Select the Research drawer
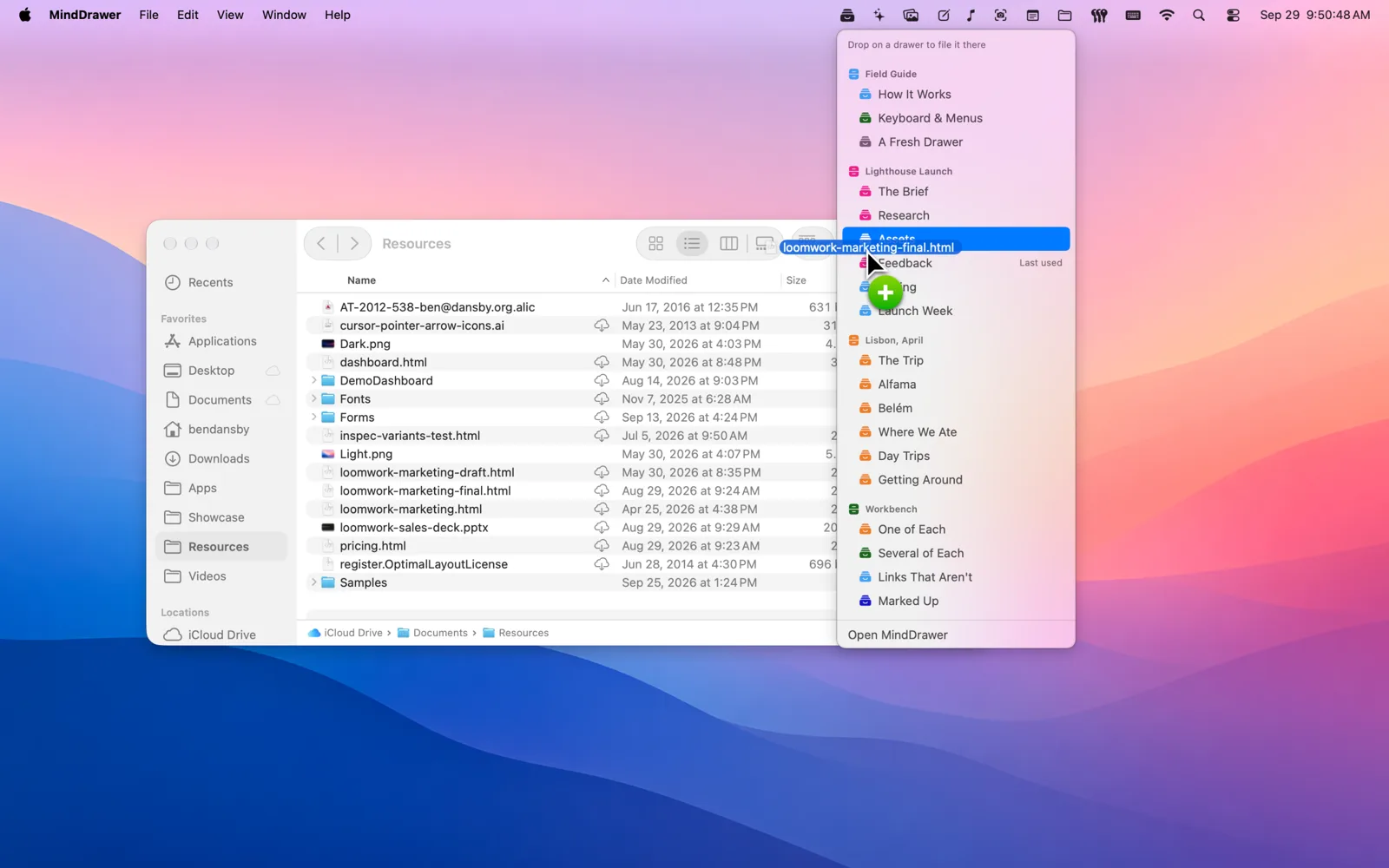The width and height of the screenshot is (1389, 868). 956,215
